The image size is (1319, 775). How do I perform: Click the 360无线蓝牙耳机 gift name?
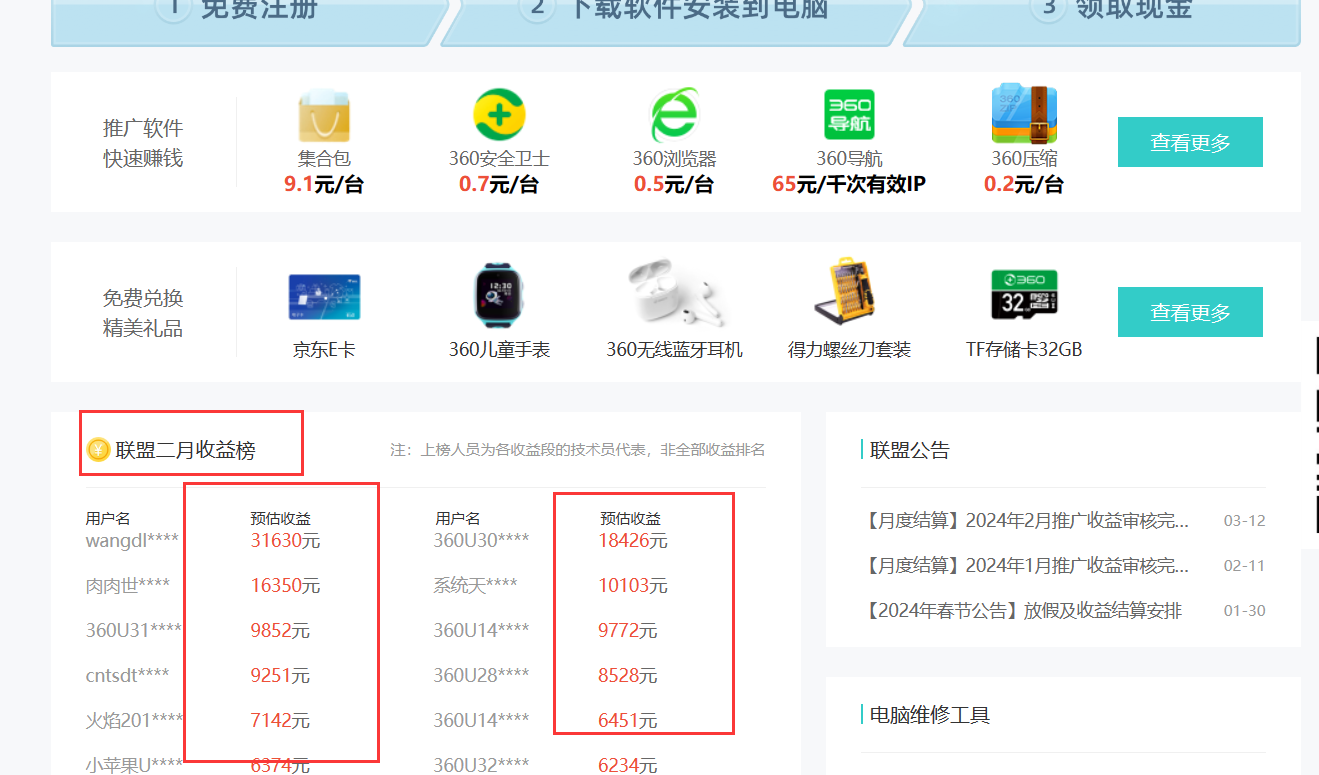point(674,350)
